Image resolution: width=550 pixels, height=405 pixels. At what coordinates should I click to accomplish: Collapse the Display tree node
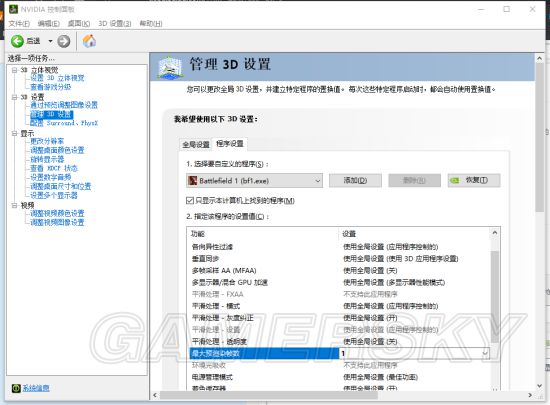pyautogui.click(x=14, y=133)
